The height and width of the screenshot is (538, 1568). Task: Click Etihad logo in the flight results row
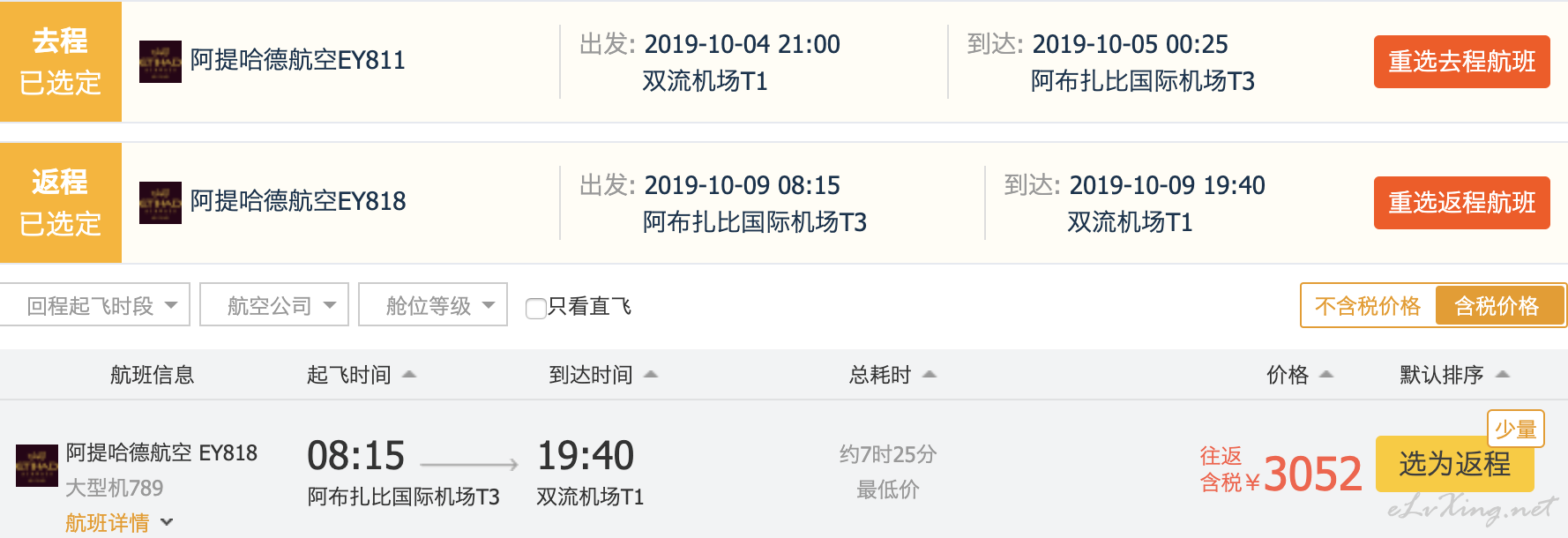point(37,466)
